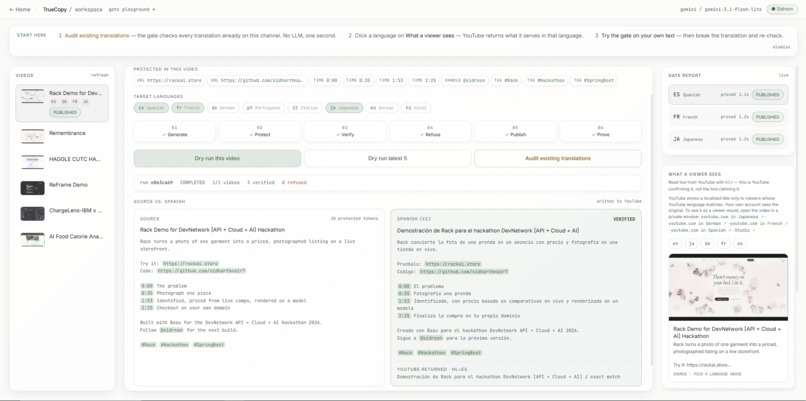Toggle Italian target language
Viewport: 806px width, 401px height.
305,108
